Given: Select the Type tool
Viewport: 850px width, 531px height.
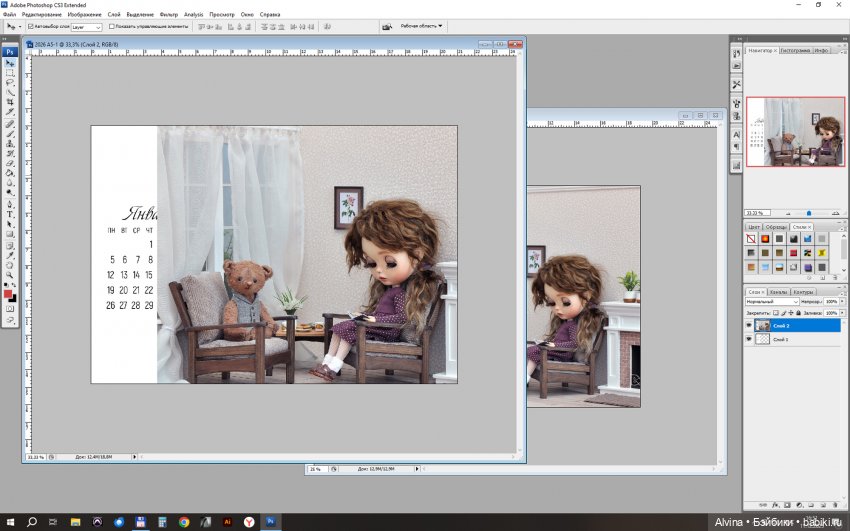Looking at the screenshot, I should coord(10,214).
